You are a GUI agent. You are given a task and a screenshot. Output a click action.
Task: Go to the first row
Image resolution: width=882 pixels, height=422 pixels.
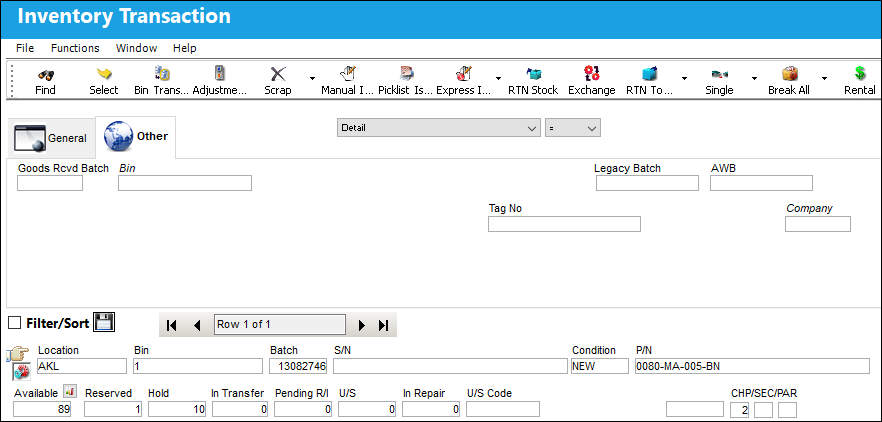172,325
